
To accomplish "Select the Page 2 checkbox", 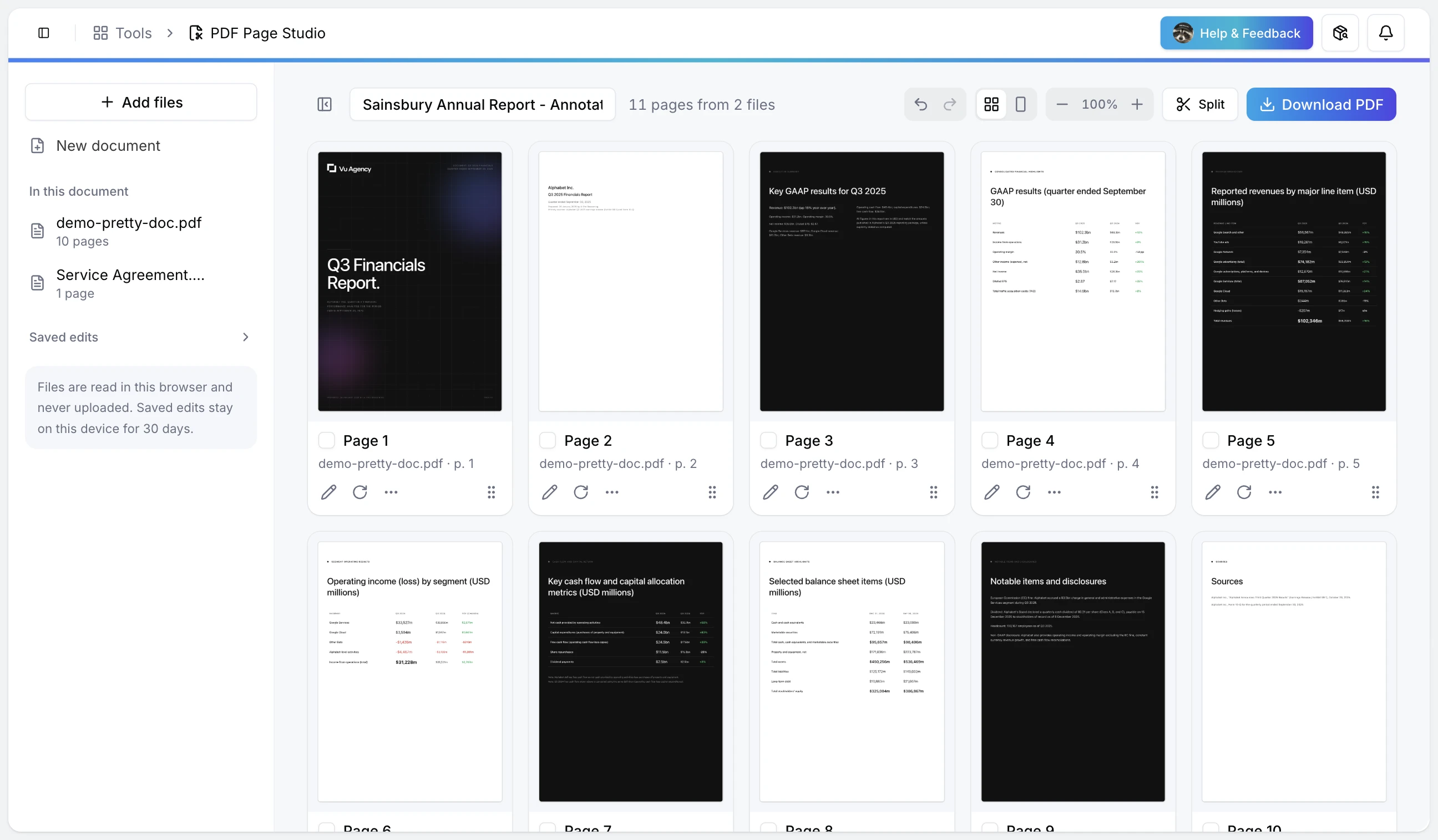I will click(x=547, y=440).
